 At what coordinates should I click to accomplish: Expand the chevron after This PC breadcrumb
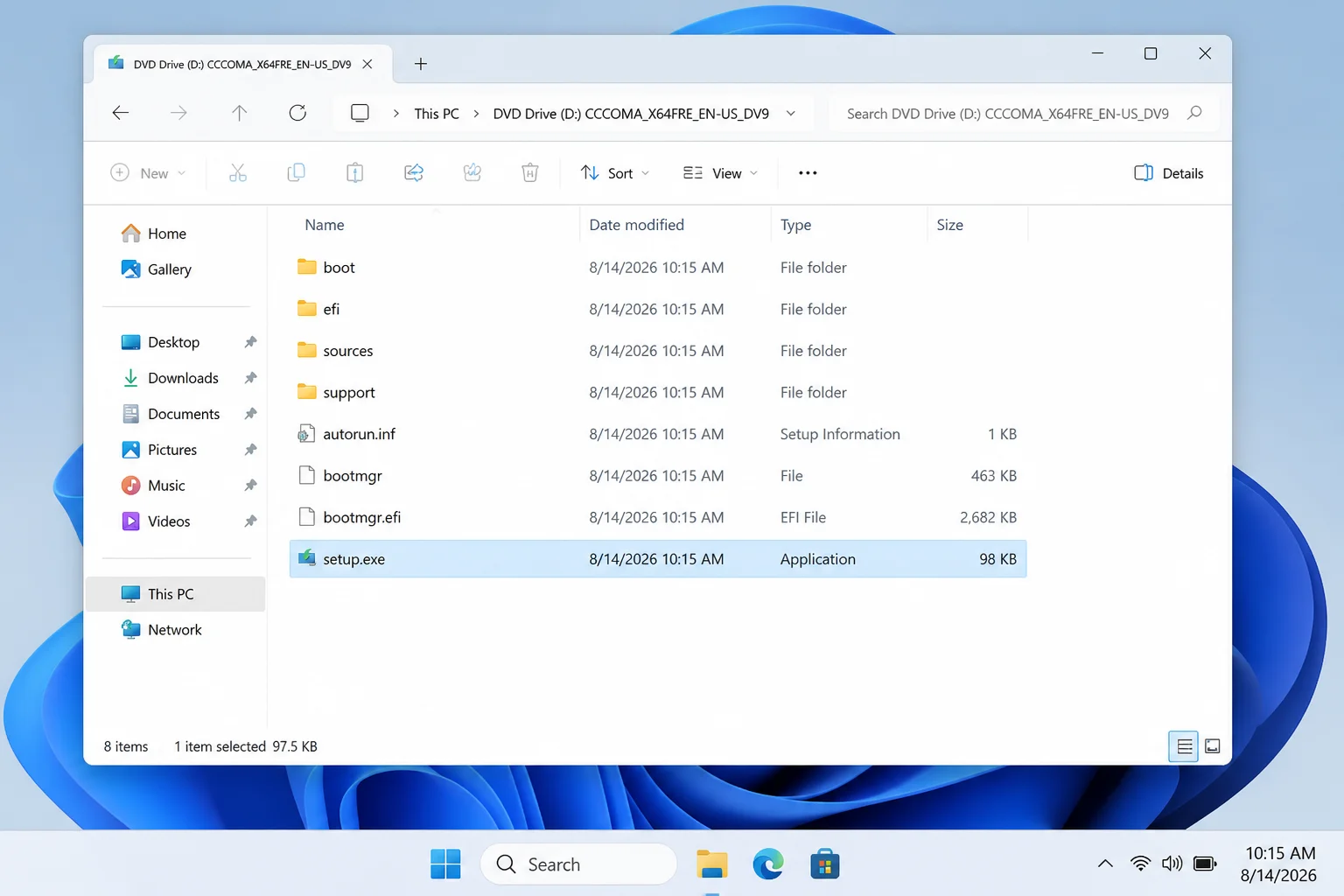[476, 114]
